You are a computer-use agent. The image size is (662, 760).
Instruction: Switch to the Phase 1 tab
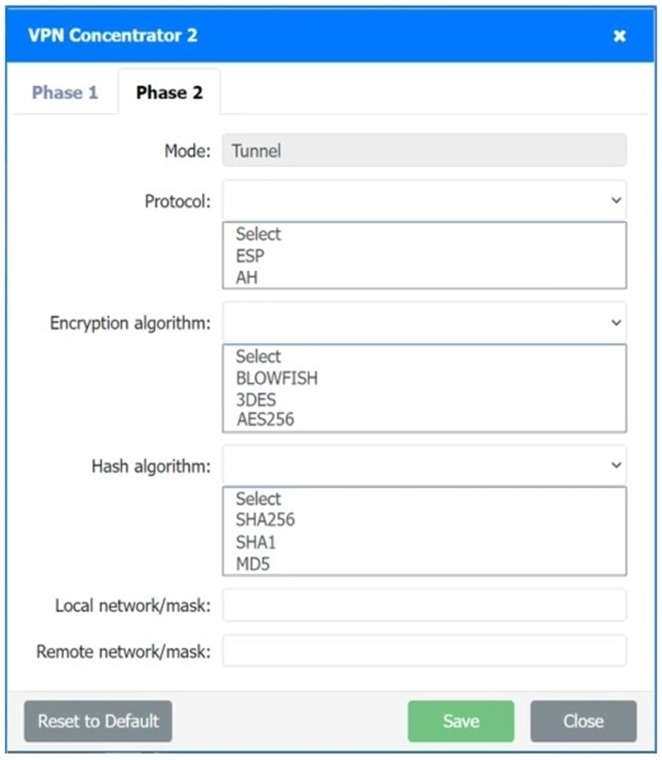65,93
